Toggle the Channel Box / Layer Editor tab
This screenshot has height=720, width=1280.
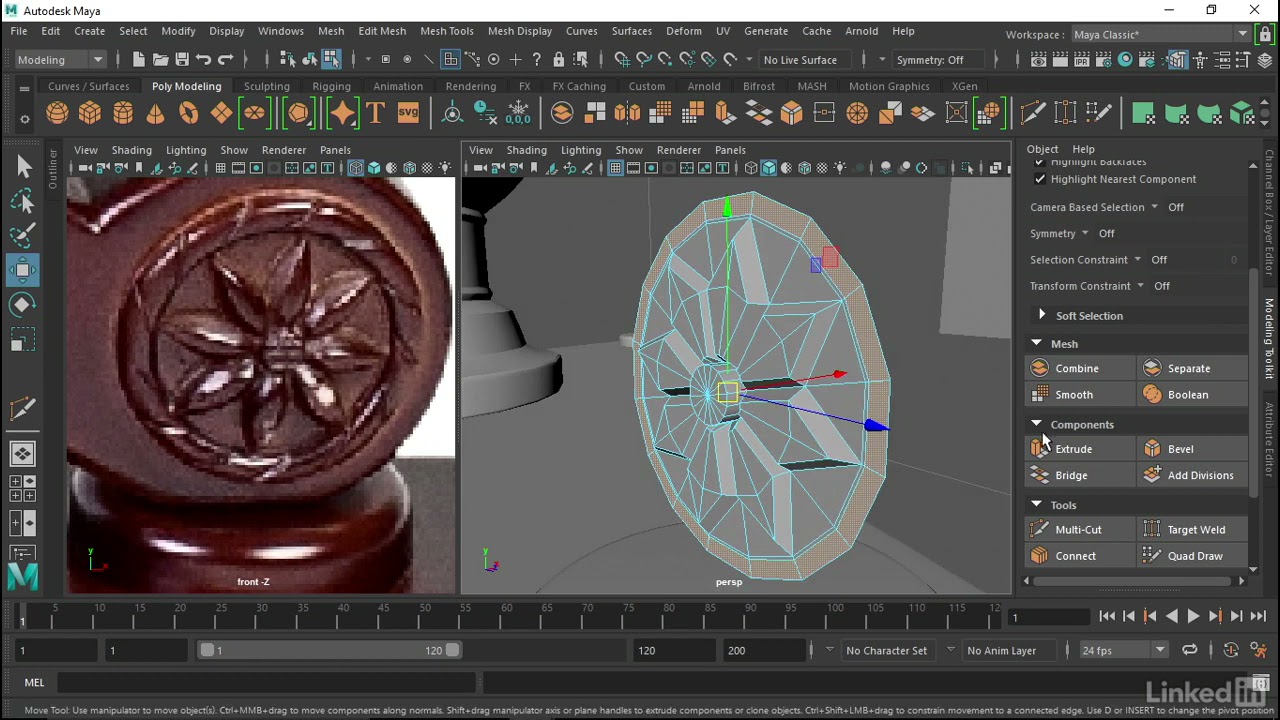(1269, 213)
